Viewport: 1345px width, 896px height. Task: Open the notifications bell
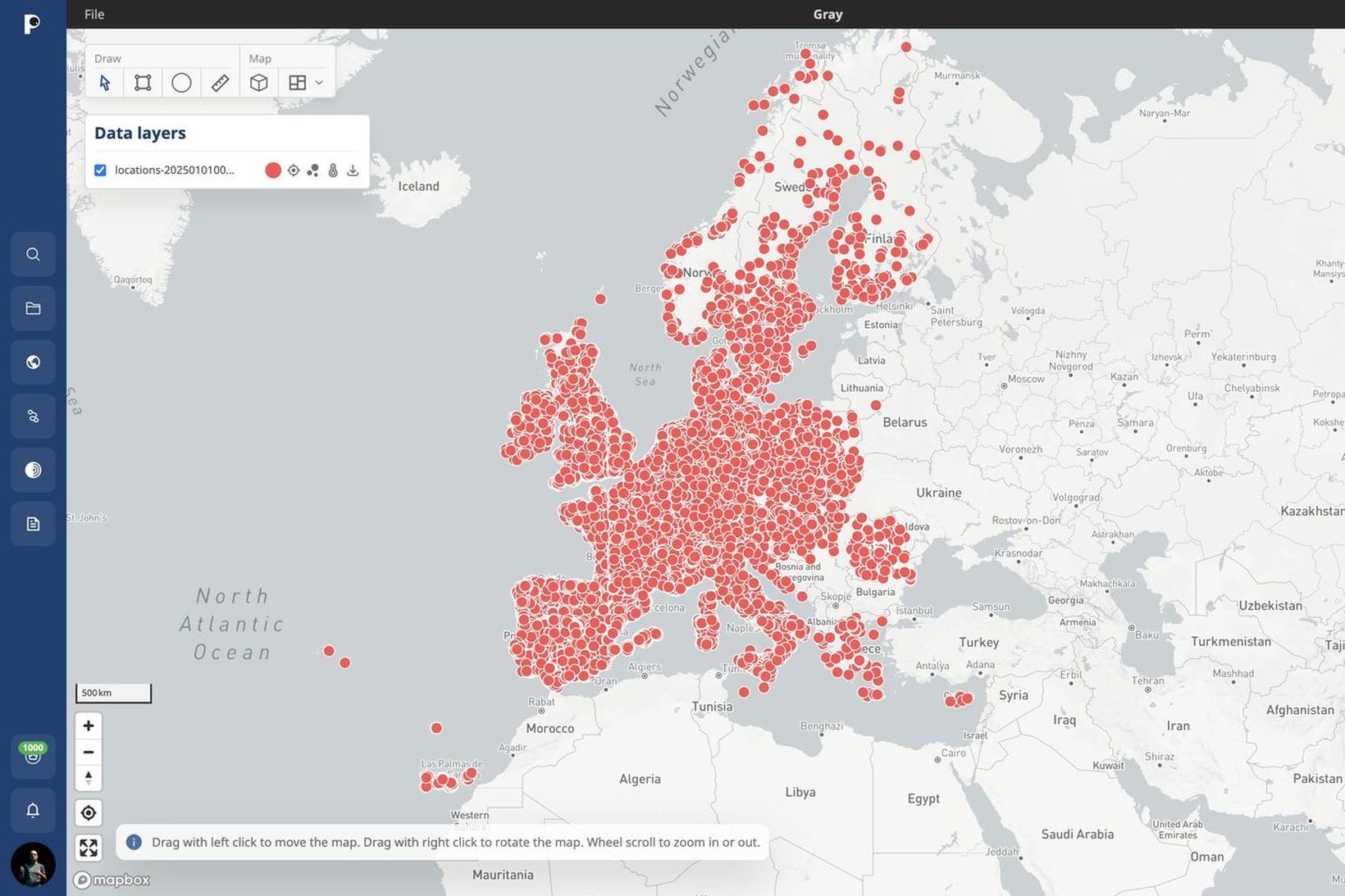33,811
